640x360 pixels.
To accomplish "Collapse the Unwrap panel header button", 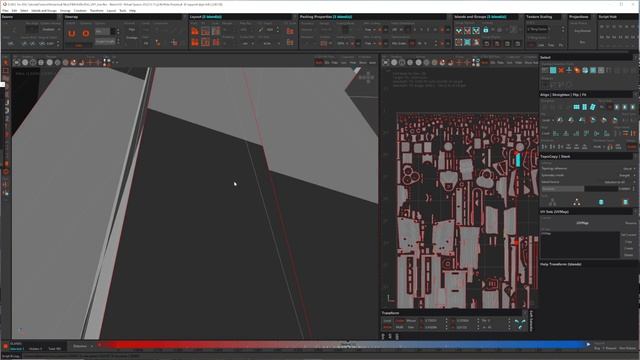I will (184, 17).
